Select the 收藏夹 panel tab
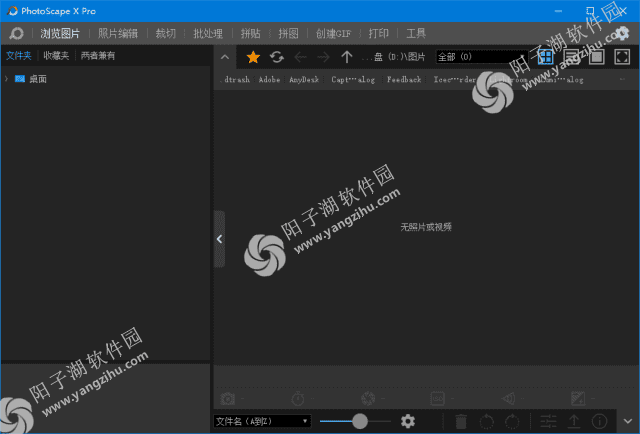Viewport: 640px width, 434px height. (56, 56)
